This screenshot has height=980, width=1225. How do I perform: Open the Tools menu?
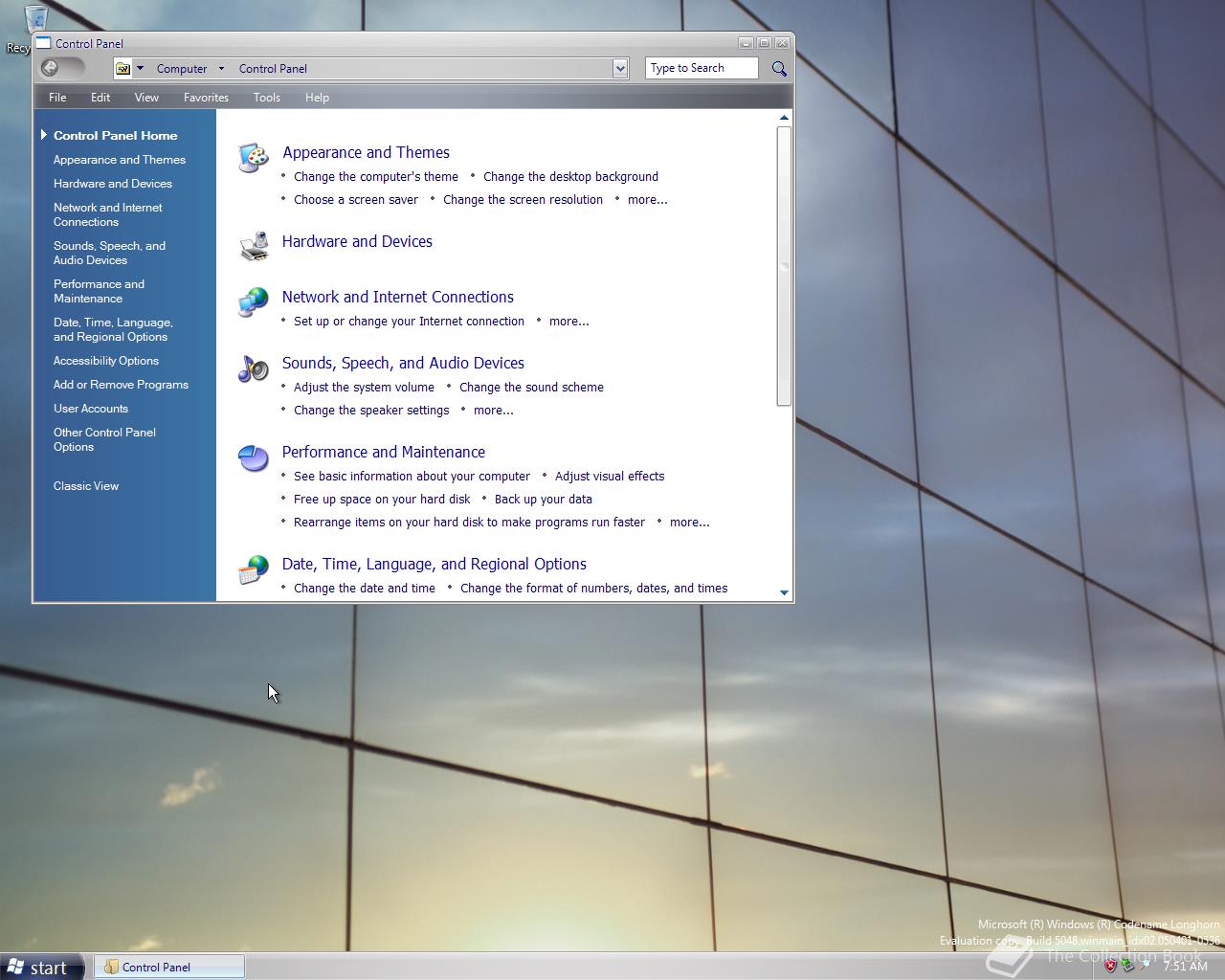pos(266,98)
